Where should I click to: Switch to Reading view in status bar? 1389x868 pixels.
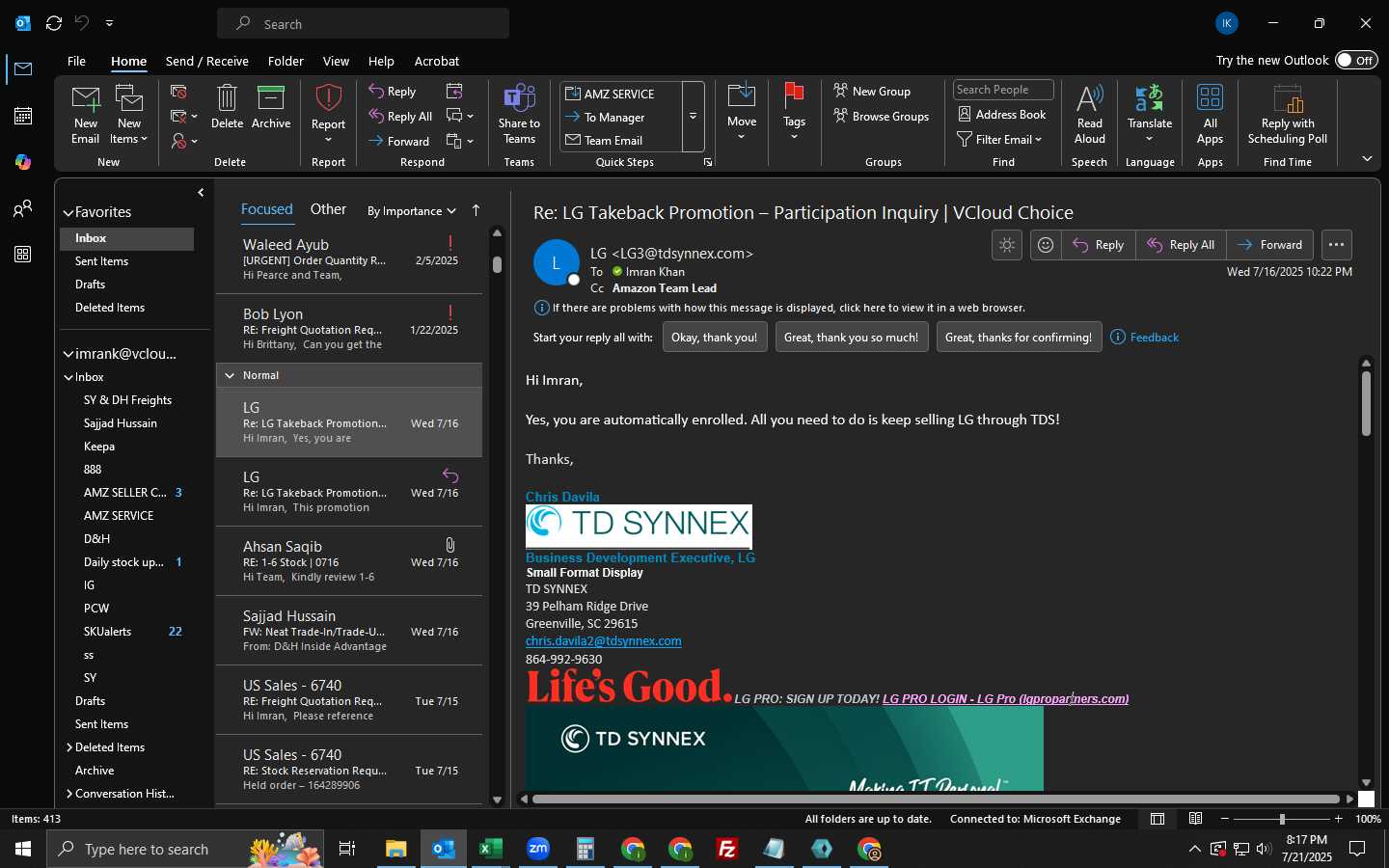click(1195, 819)
